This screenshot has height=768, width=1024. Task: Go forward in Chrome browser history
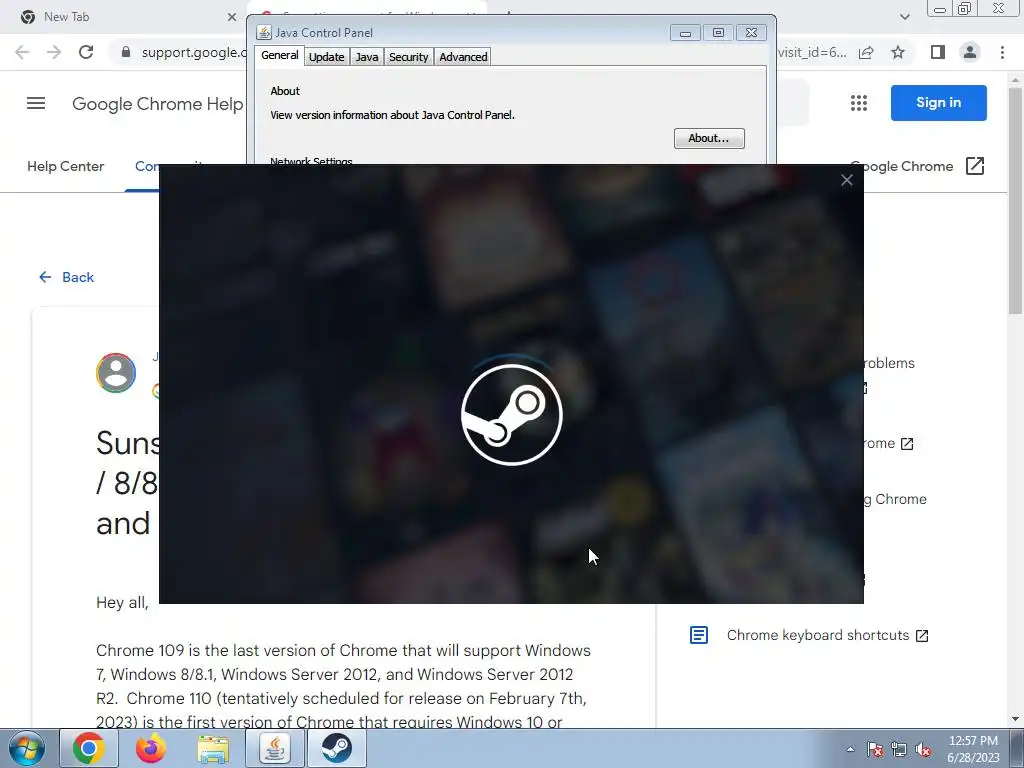click(54, 52)
